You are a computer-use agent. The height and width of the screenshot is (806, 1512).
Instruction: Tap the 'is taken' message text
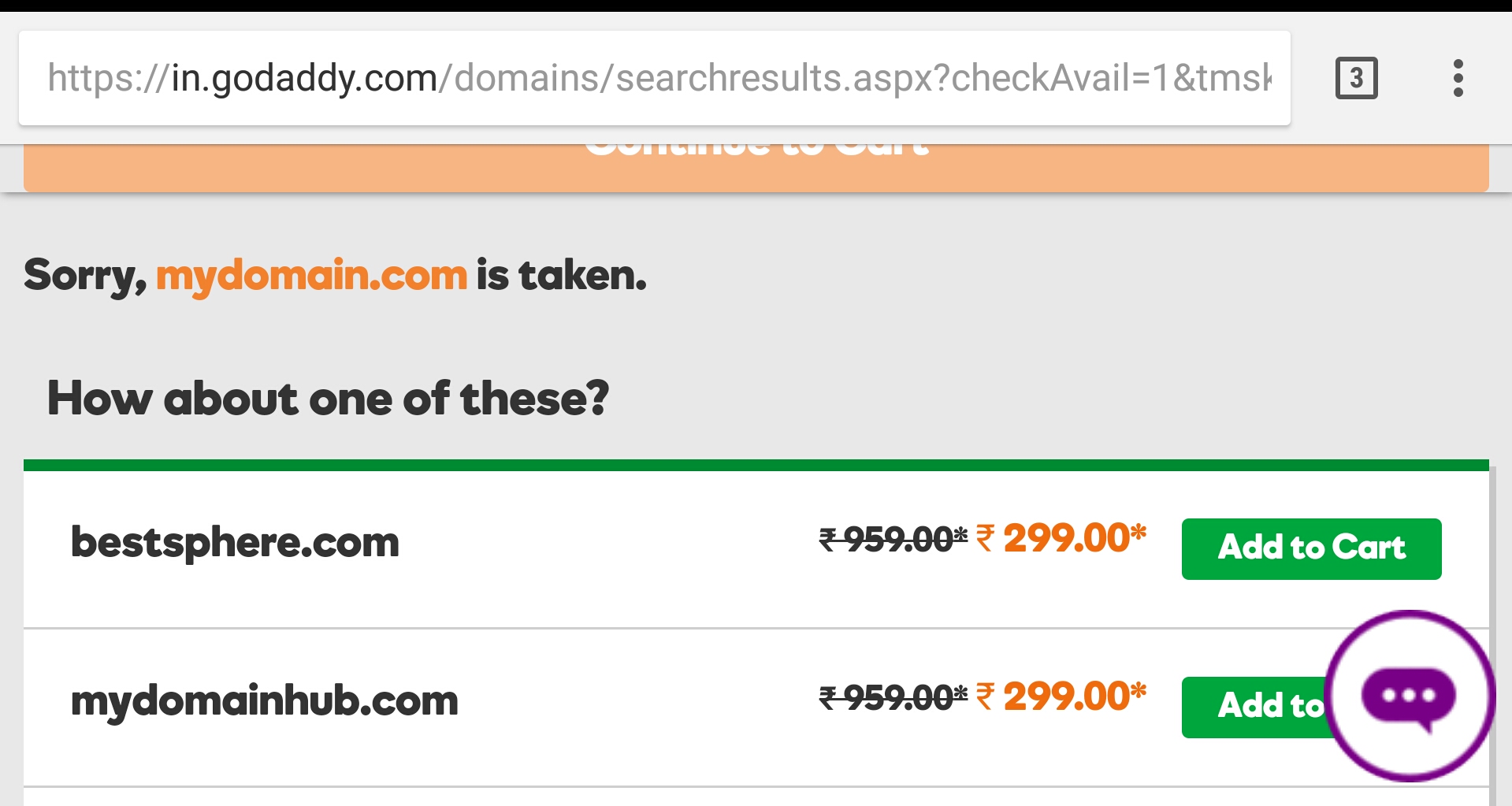(561, 276)
